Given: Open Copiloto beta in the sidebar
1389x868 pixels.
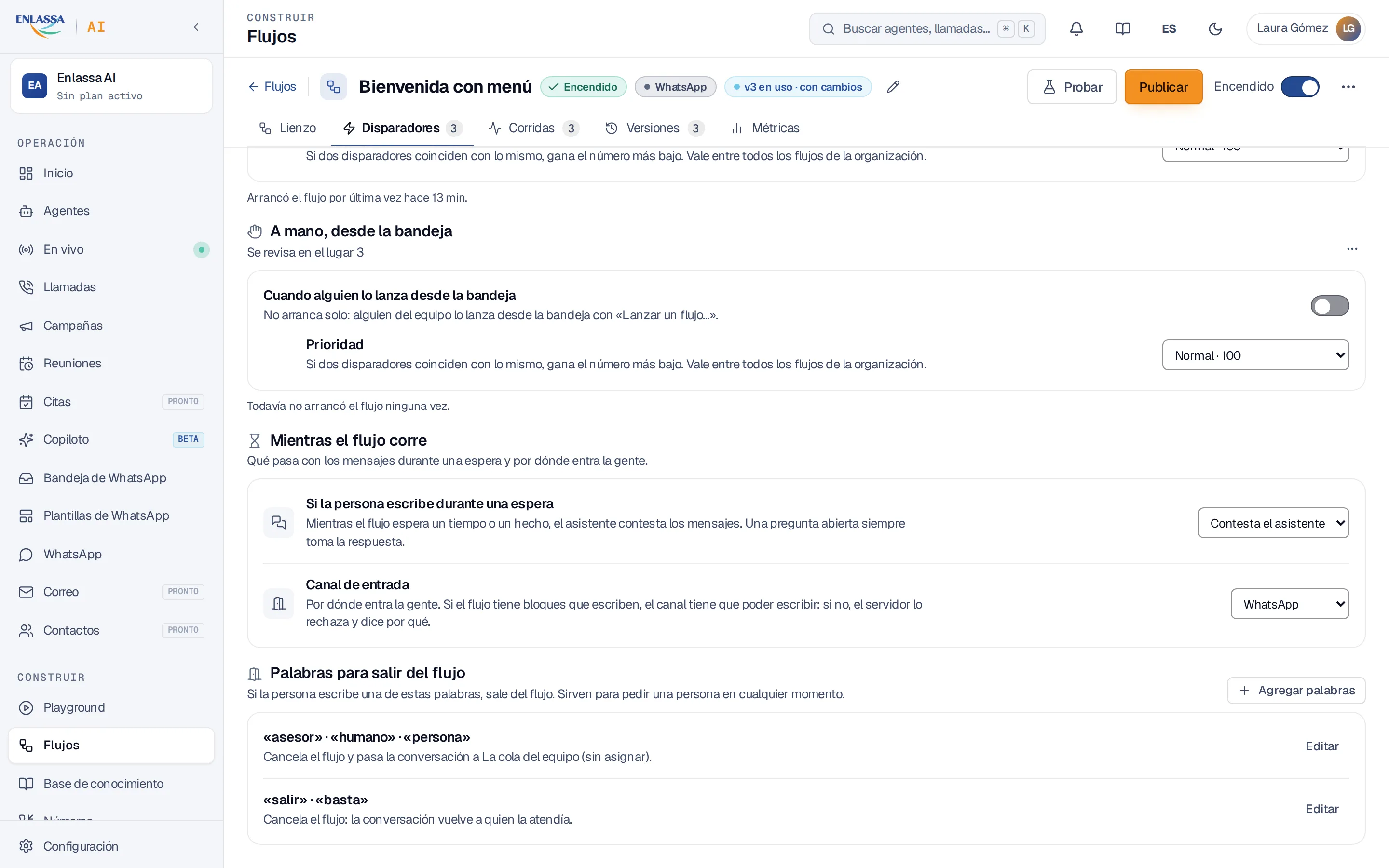Looking at the screenshot, I should pos(111,439).
